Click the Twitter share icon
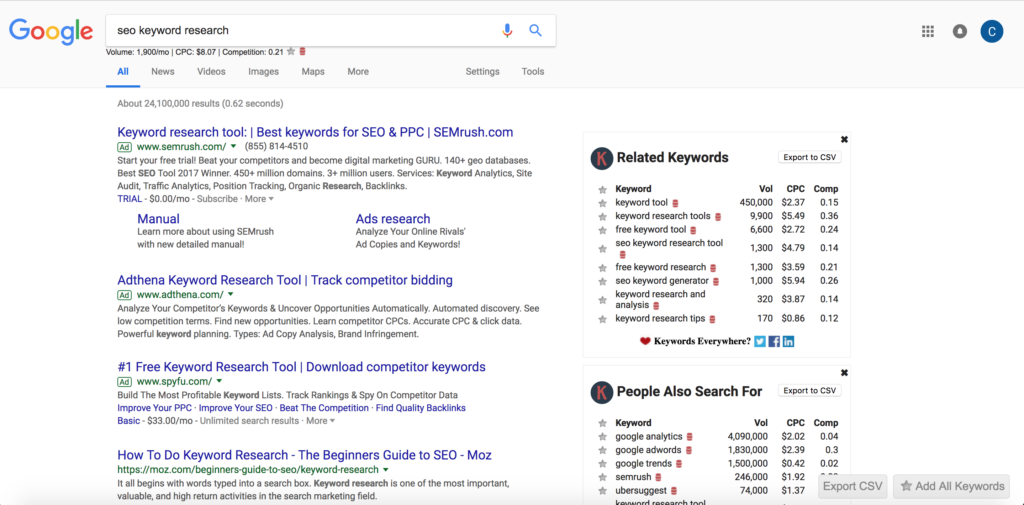The width and height of the screenshot is (1024, 505). point(760,341)
